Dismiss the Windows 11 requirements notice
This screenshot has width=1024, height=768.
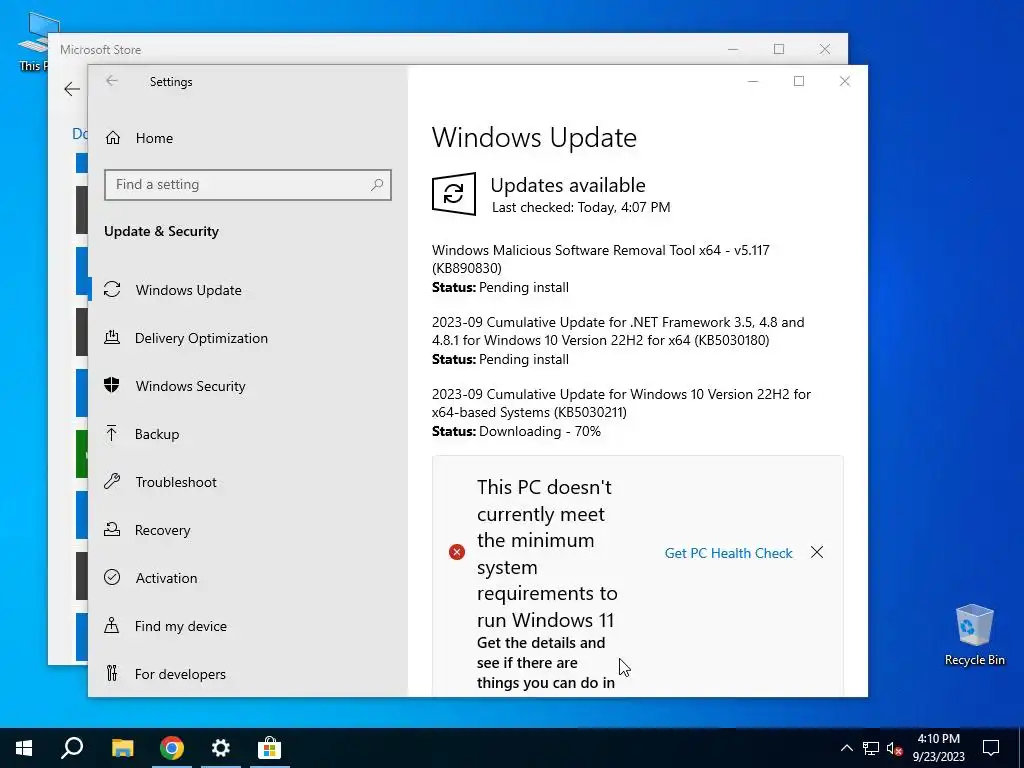817,552
